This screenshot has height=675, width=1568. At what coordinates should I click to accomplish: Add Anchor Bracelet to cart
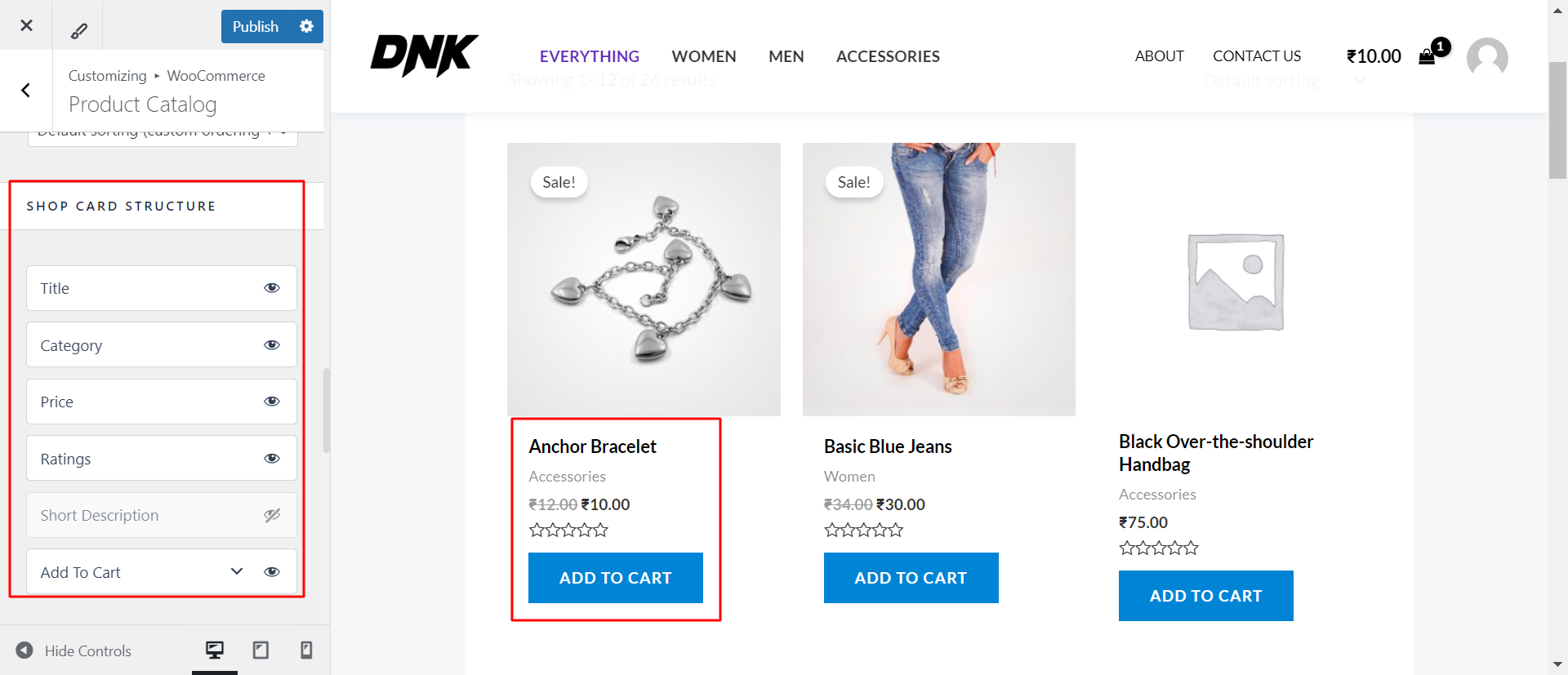615,578
